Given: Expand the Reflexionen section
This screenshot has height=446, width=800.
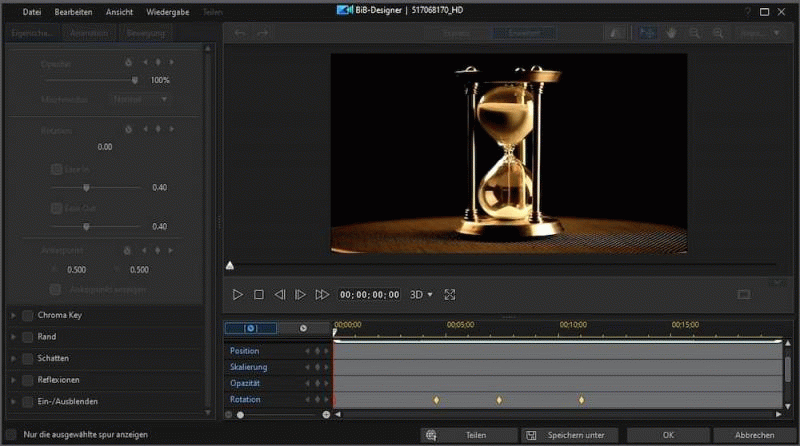Looking at the screenshot, I should (x=14, y=380).
